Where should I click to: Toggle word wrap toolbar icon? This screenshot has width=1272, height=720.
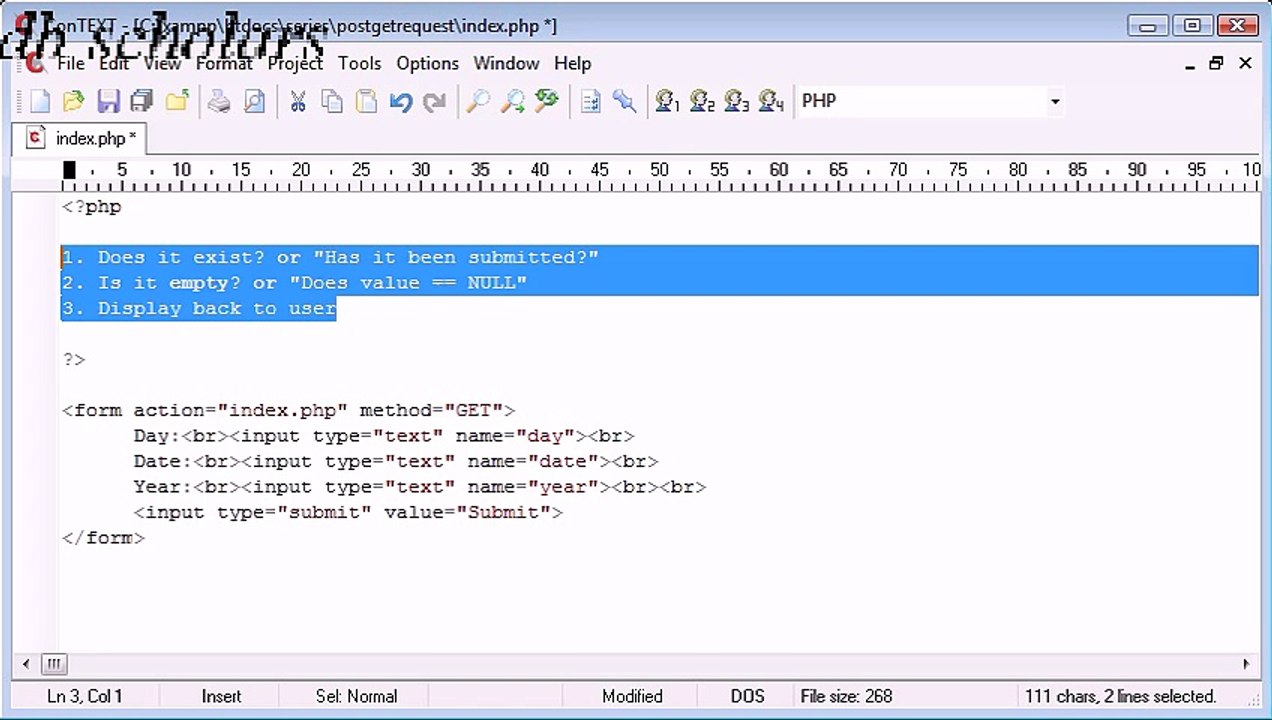[x=590, y=101]
